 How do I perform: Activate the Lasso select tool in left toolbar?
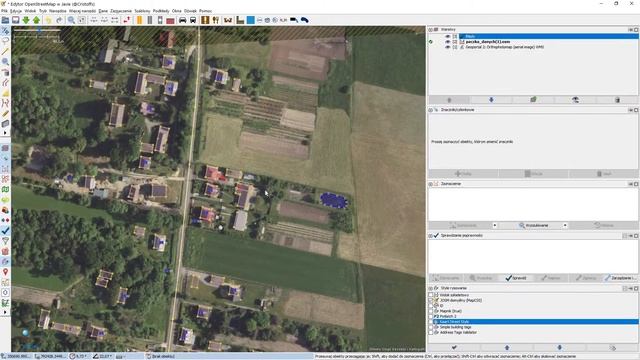[x=5, y=41]
